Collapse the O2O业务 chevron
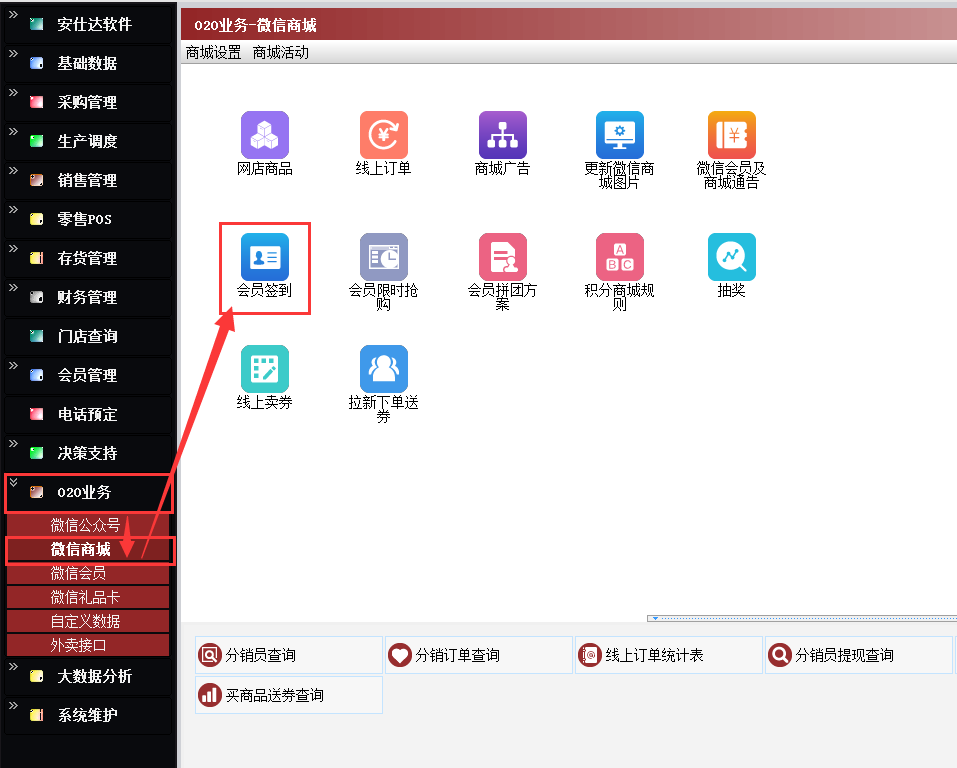The width and height of the screenshot is (957, 768). (13, 482)
